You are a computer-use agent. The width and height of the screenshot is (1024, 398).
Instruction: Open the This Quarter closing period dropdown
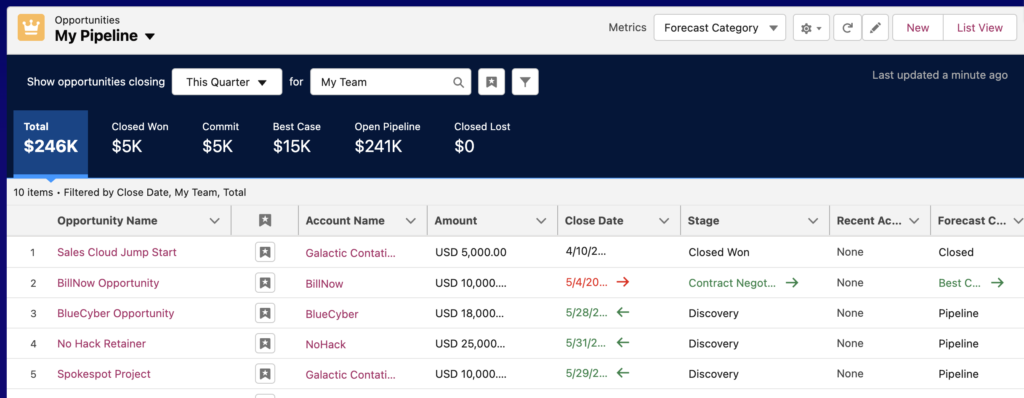(x=227, y=82)
